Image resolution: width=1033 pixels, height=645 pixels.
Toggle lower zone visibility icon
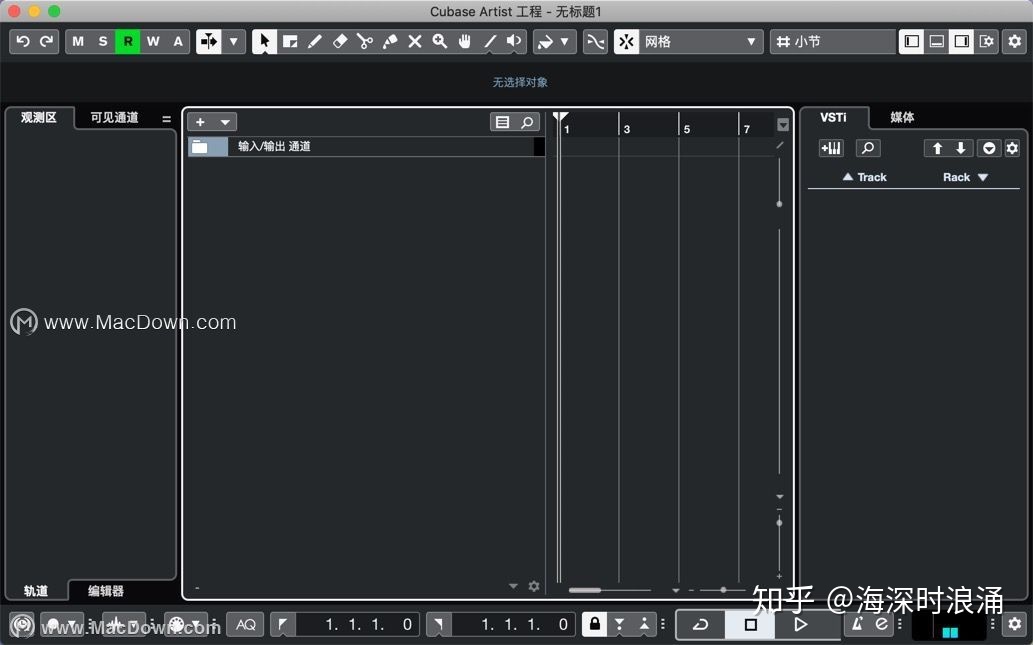937,42
